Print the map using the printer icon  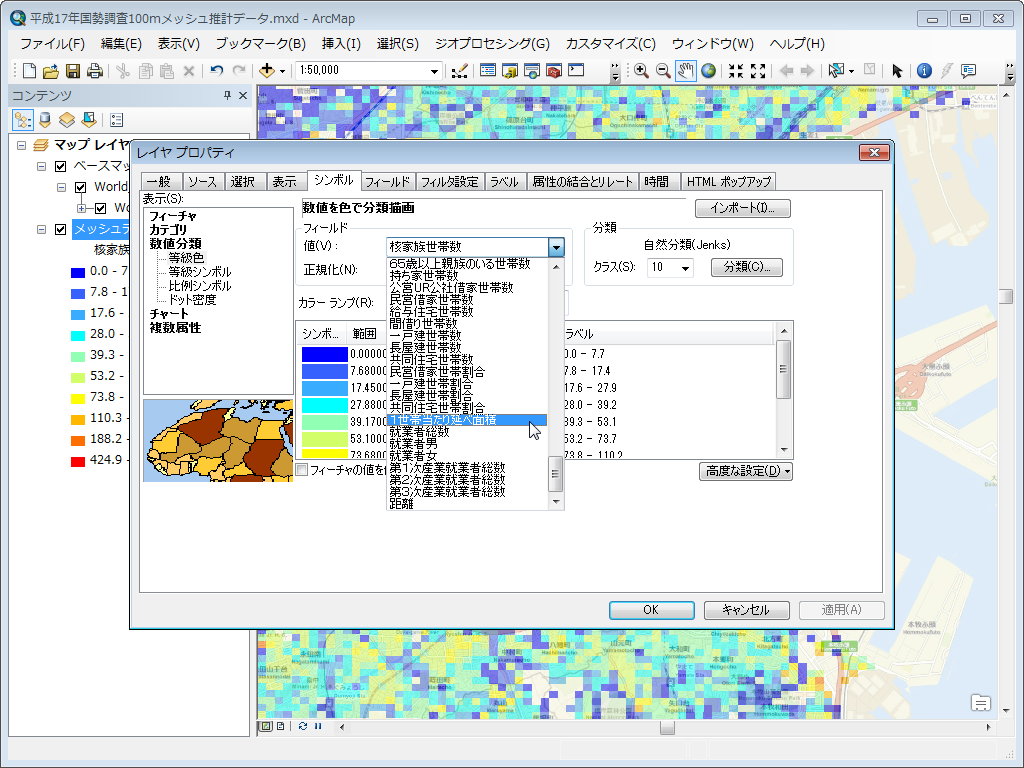click(95, 71)
